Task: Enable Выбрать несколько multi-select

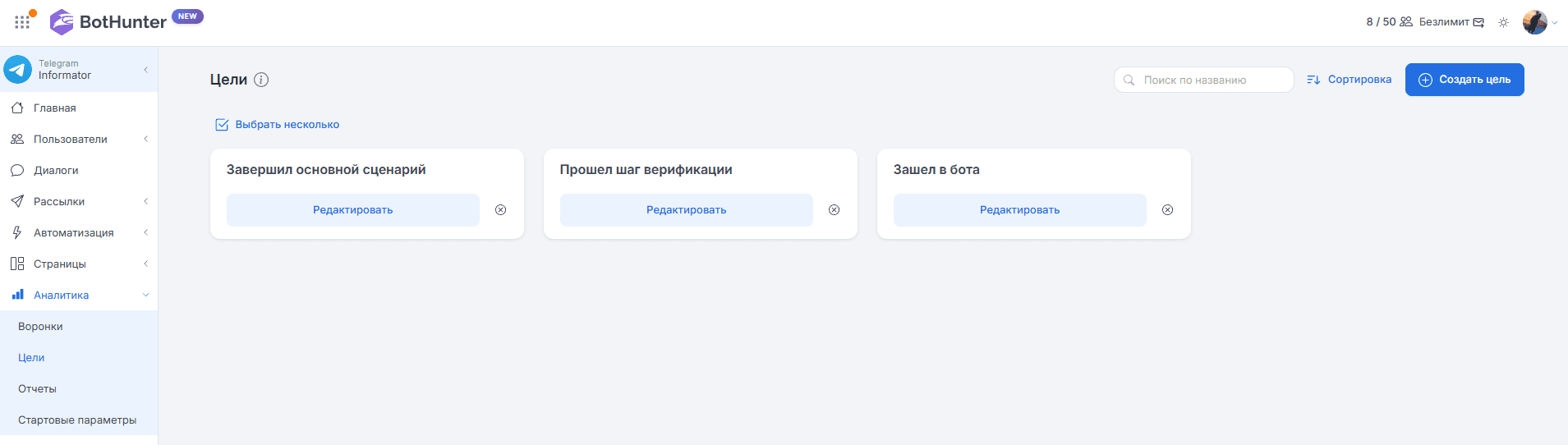Action: [222, 125]
